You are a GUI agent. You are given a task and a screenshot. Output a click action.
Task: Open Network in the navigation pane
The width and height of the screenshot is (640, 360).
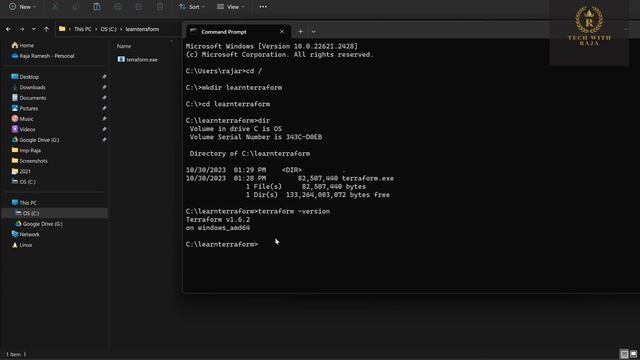pyautogui.click(x=26, y=234)
